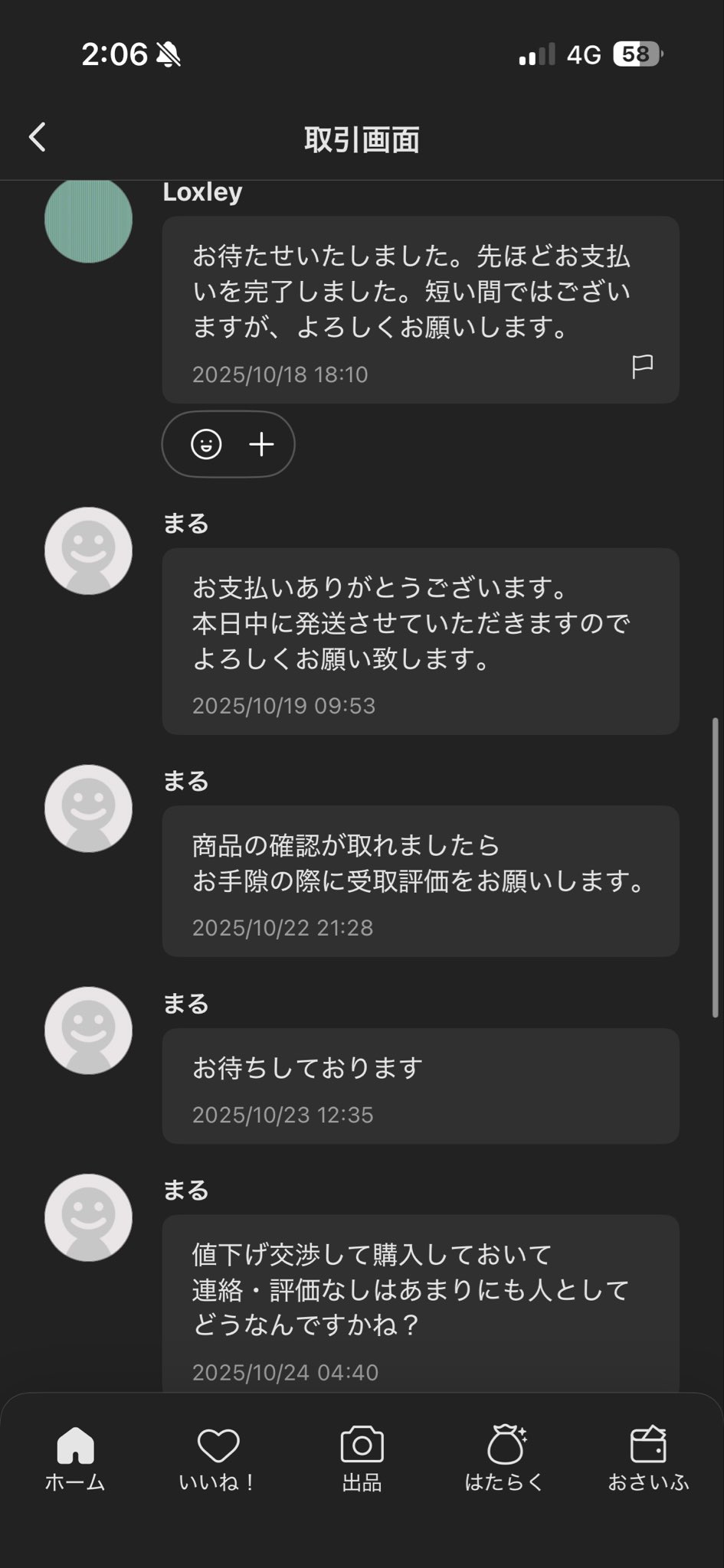Tap the battery indicator showing 58

(x=637, y=54)
